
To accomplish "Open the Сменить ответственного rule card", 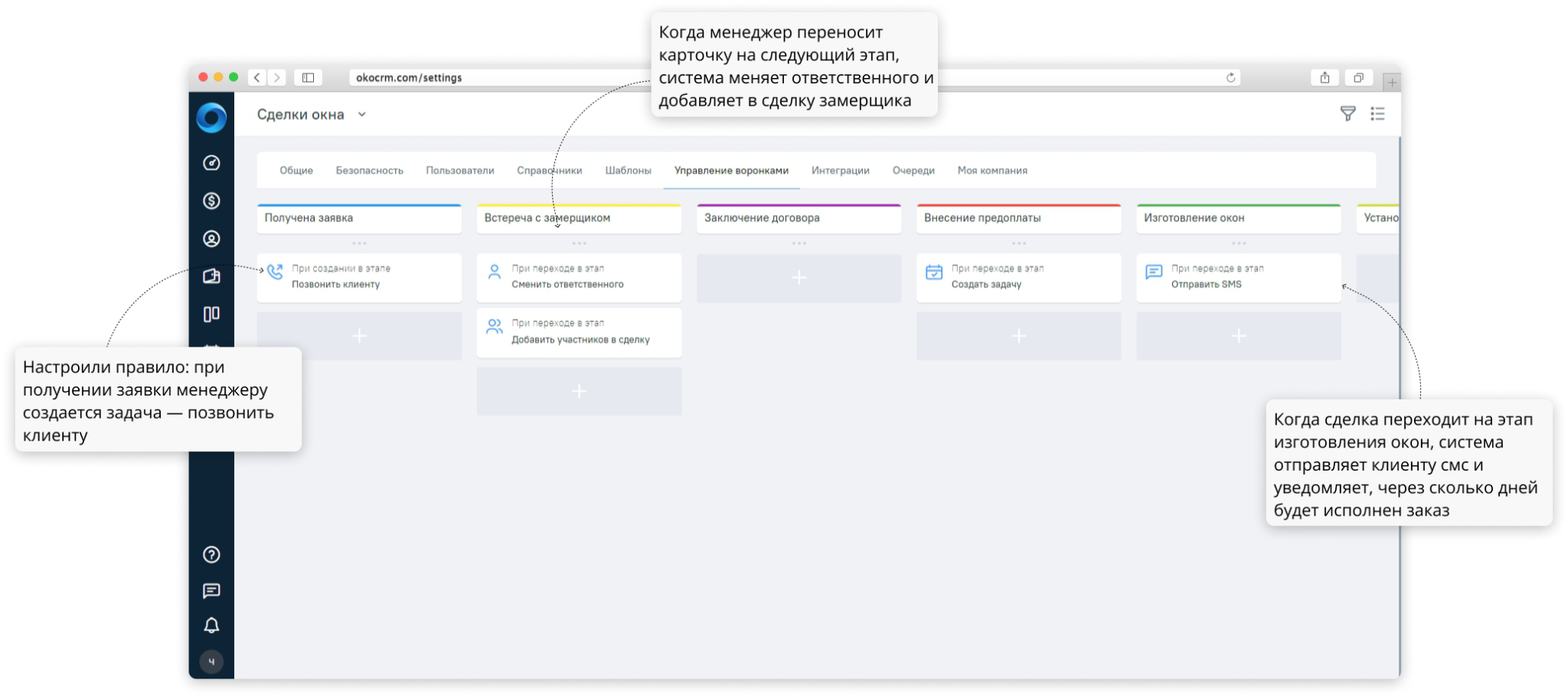I will [x=579, y=278].
